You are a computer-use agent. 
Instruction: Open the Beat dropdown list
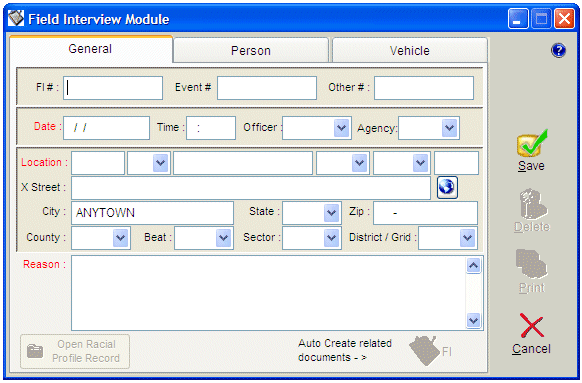click(x=223, y=238)
